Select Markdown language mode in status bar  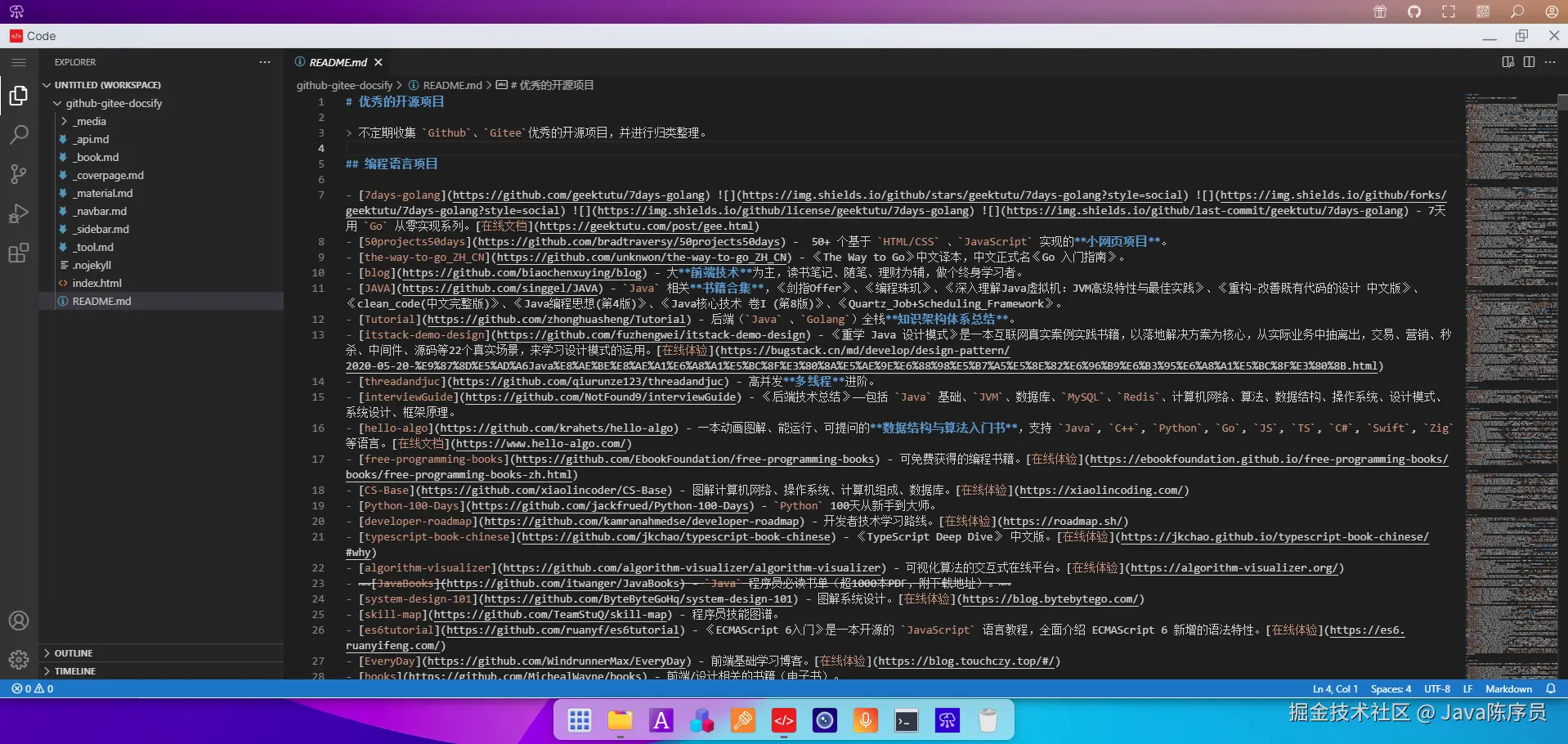coord(1508,689)
